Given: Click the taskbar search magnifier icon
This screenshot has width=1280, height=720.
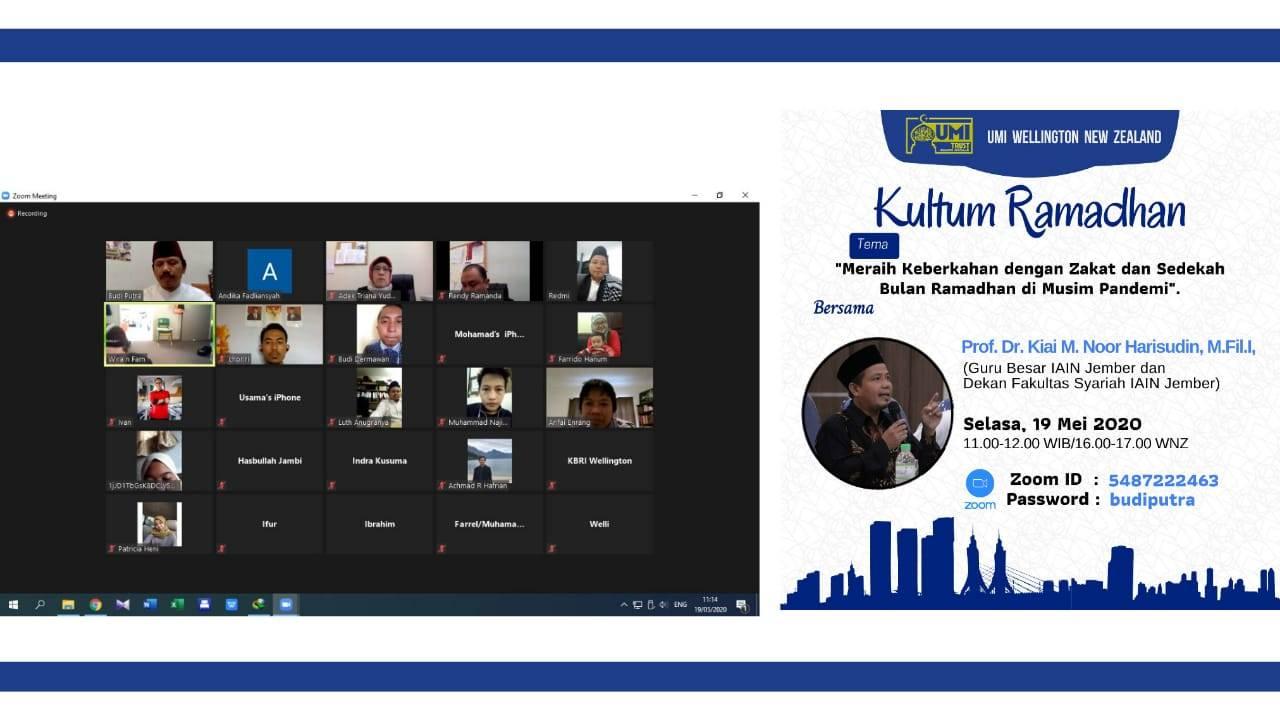Looking at the screenshot, I should pyautogui.click(x=41, y=604).
